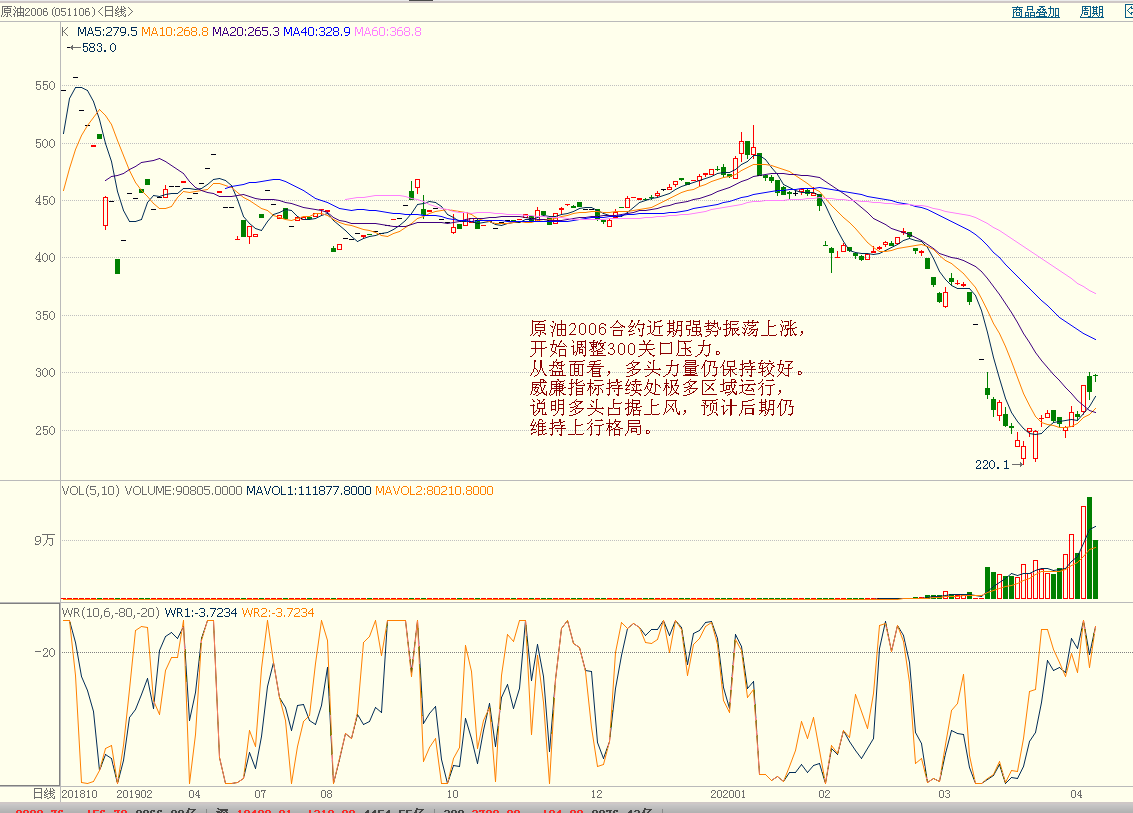Click the MAVOL1:111877.8000 label
The height and width of the screenshot is (813, 1133).
tap(309, 491)
